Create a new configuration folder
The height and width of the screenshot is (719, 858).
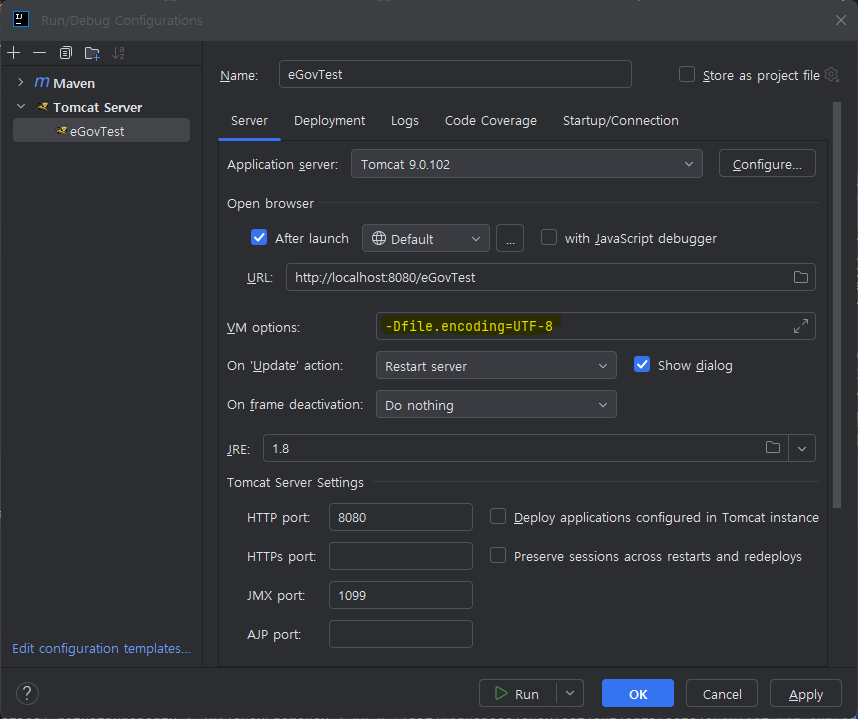click(x=92, y=53)
